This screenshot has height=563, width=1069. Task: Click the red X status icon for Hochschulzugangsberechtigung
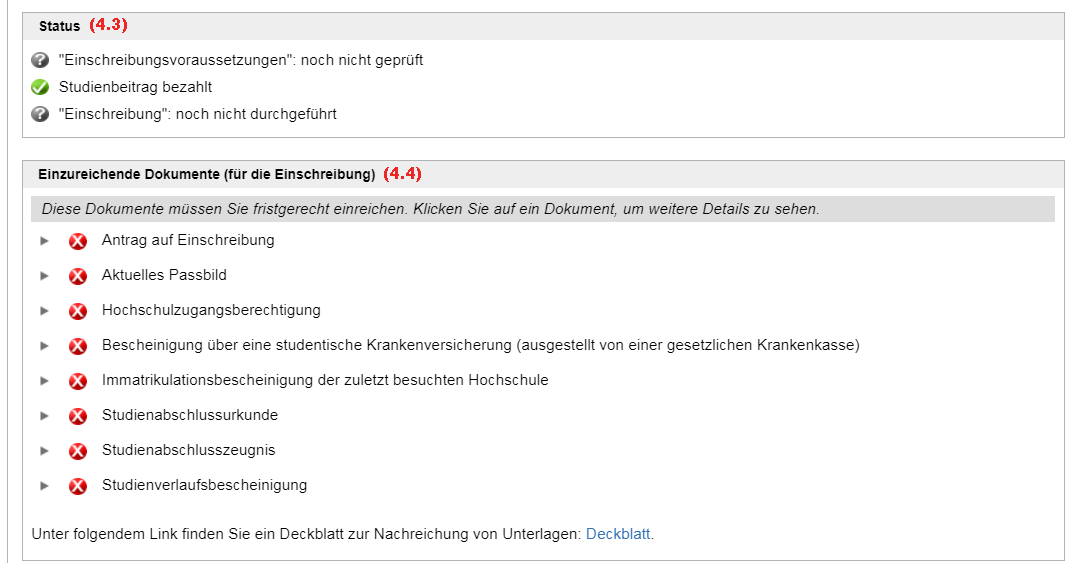tap(78, 311)
